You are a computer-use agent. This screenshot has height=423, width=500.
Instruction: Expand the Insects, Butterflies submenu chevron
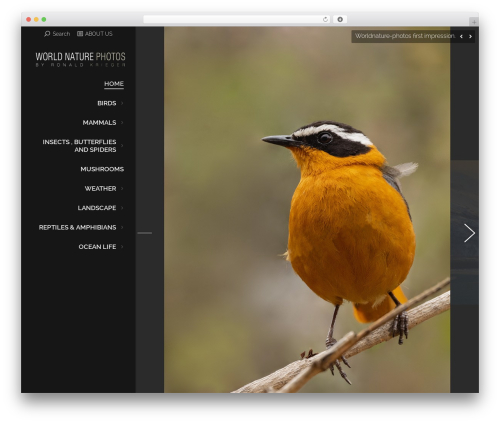pos(122,146)
